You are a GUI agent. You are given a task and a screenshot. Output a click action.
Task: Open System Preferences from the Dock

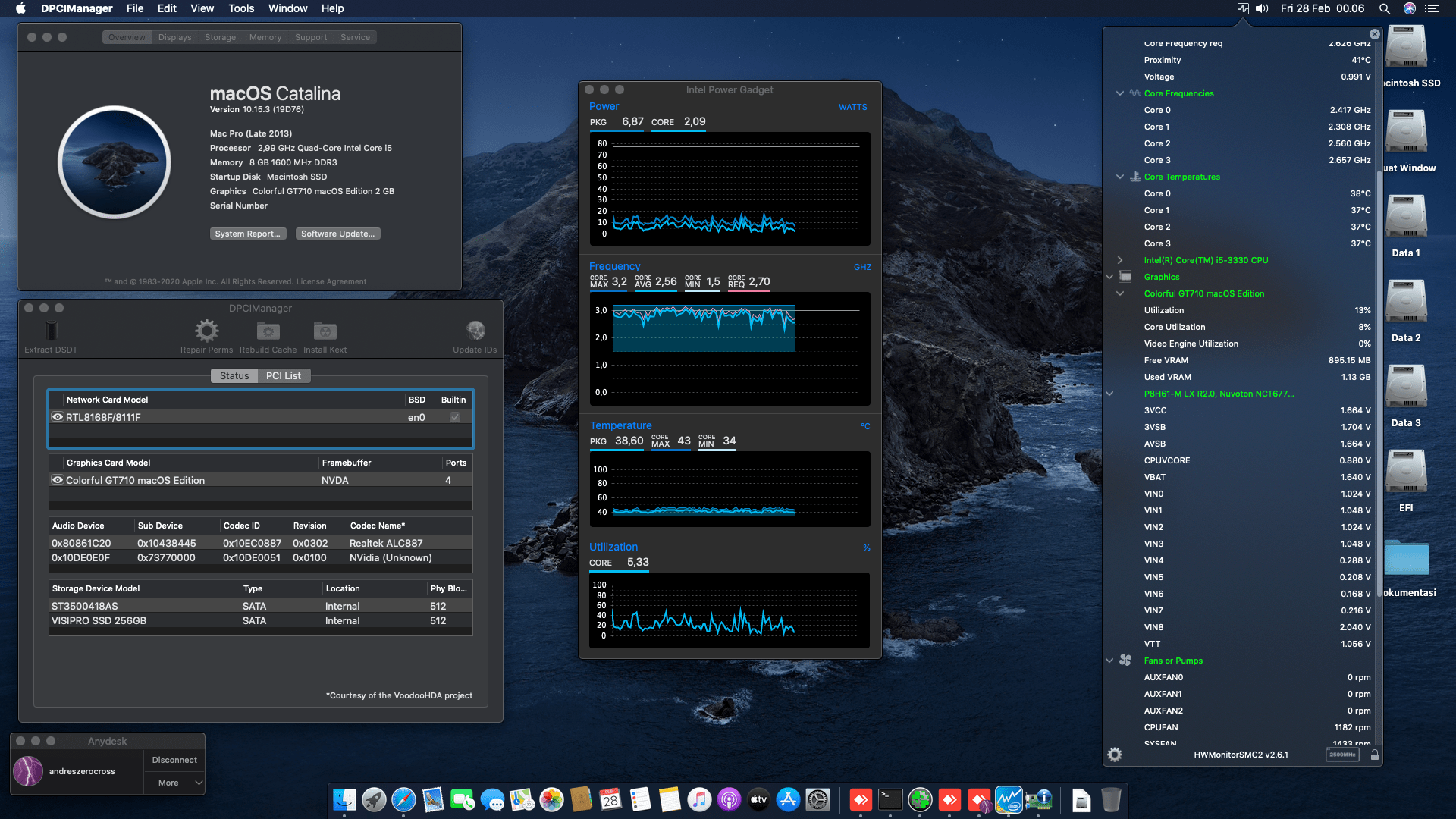817,799
